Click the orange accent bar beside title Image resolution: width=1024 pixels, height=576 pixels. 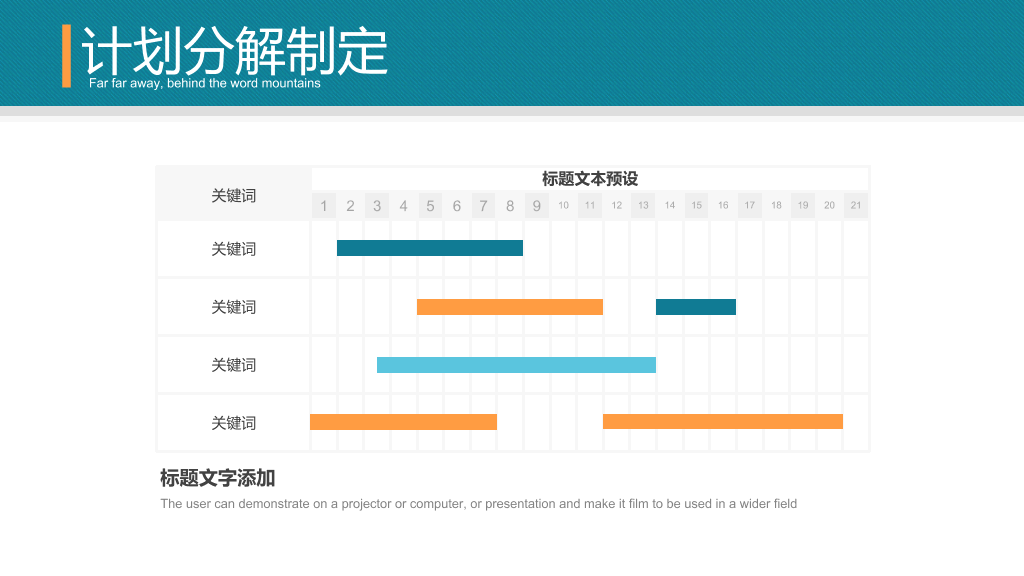click(67, 56)
